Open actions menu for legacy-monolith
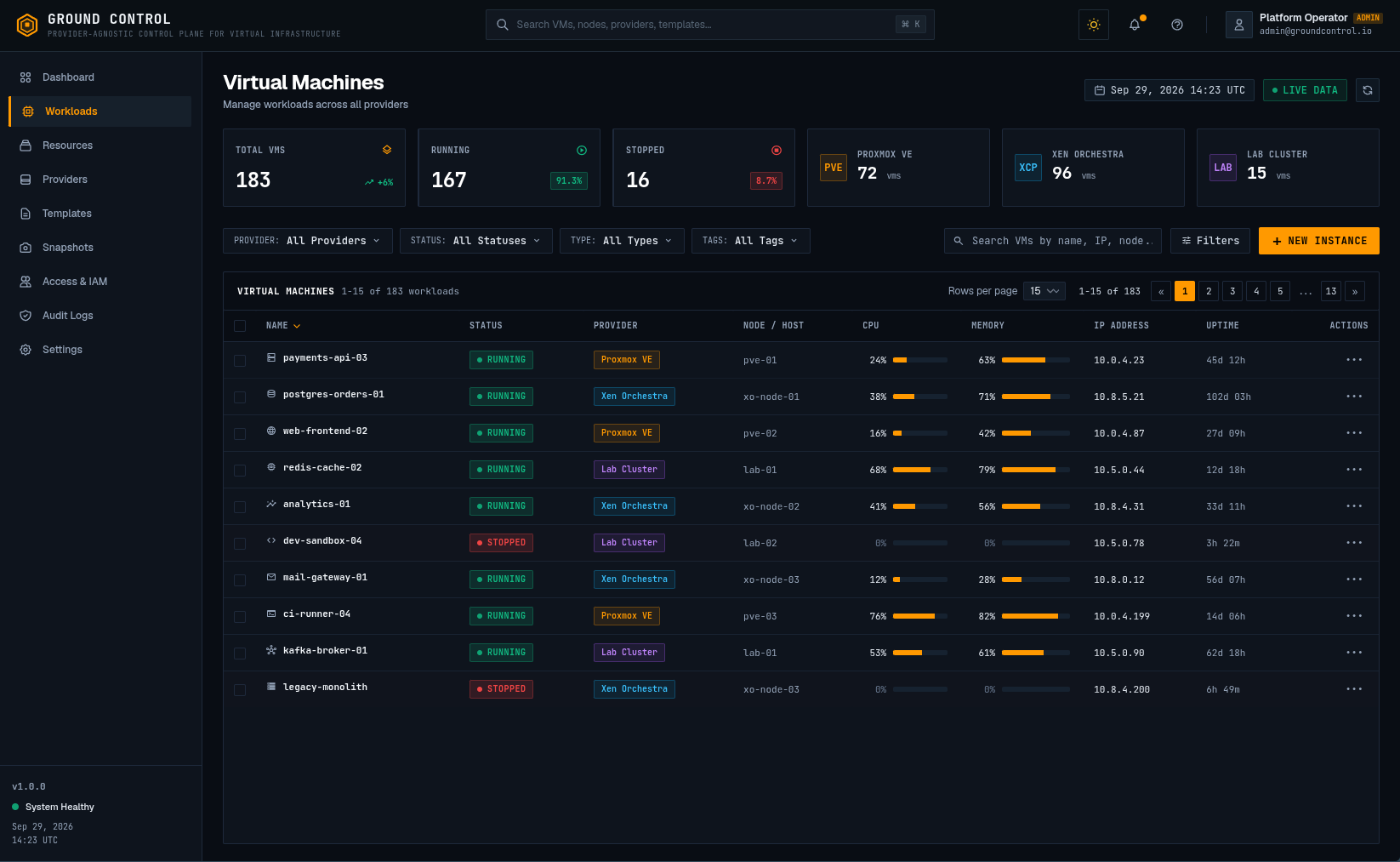This screenshot has height=862, width=1400. click(1354, 689)
